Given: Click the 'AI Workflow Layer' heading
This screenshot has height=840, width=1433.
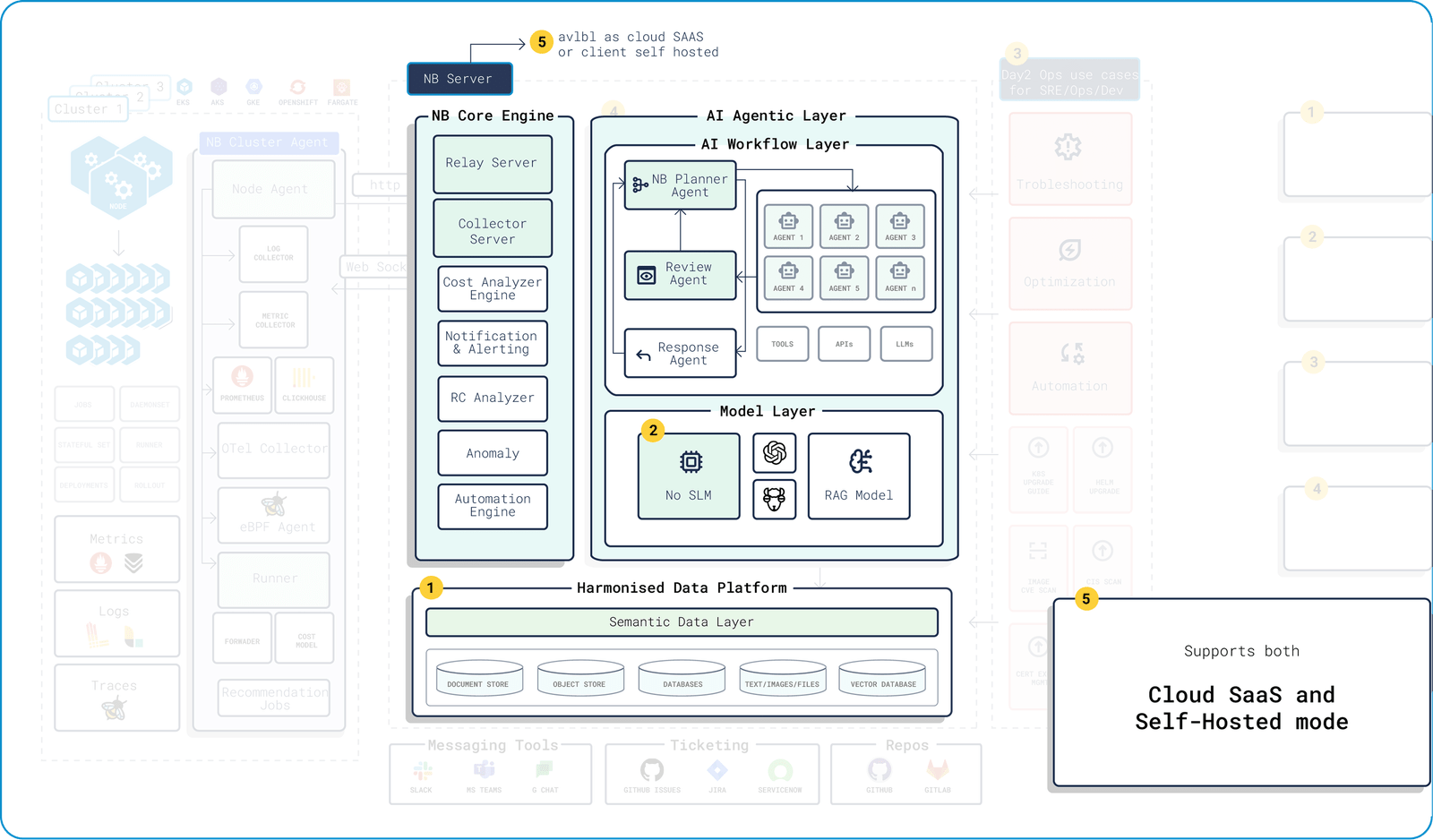Looking at the screenshot, I should [776, 144].
